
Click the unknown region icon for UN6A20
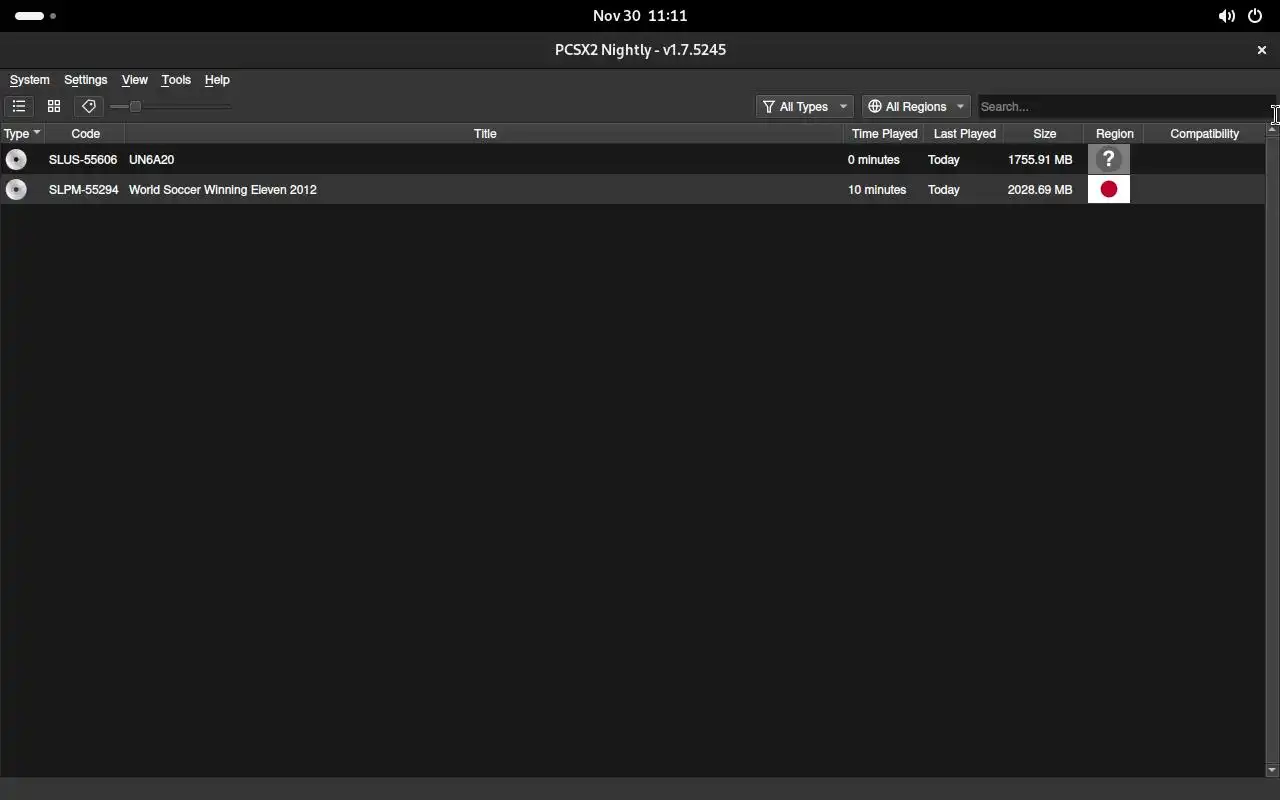click(x=1108, y=159)
